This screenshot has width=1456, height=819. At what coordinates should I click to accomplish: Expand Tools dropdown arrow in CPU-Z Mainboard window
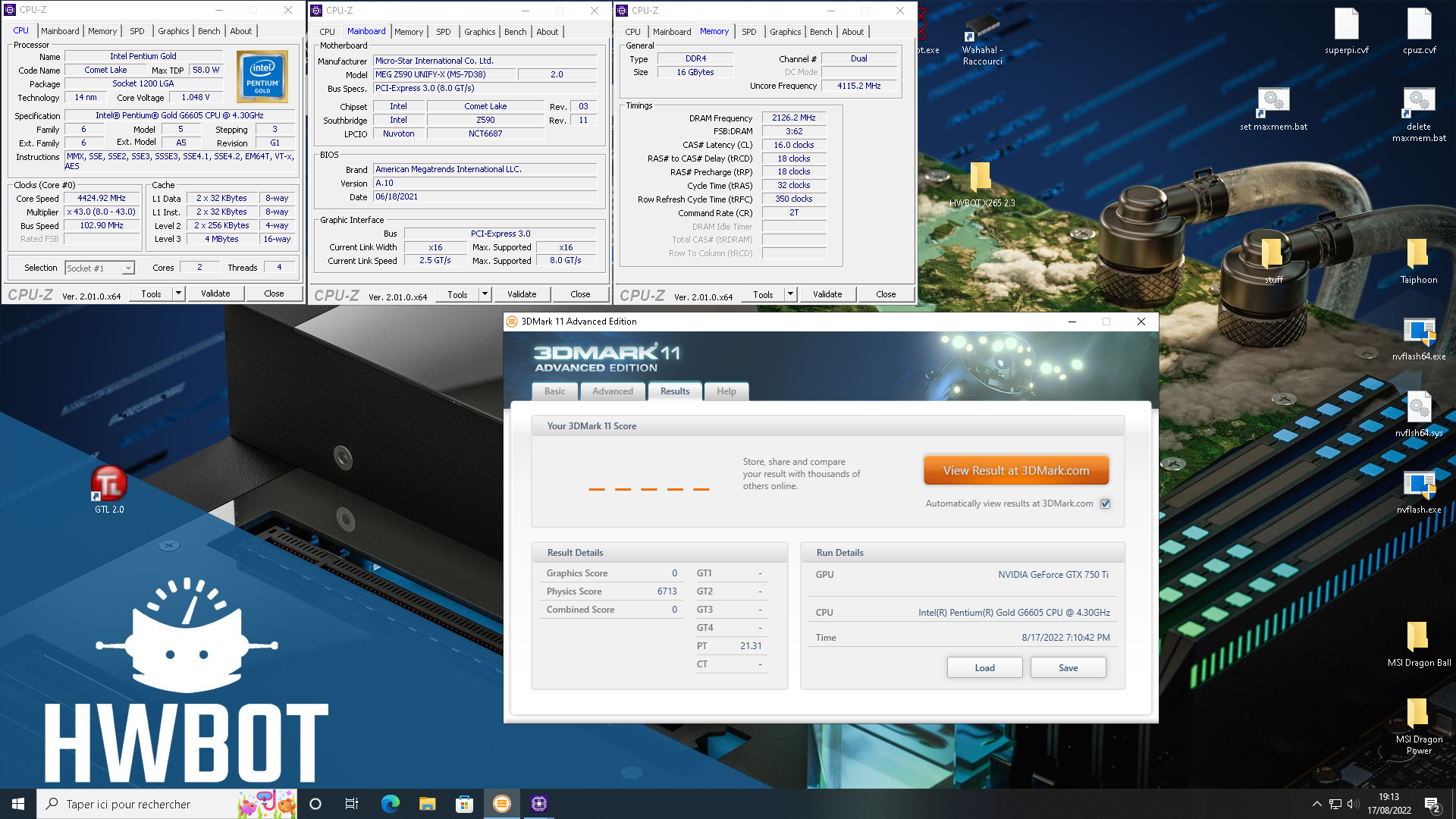coord(485,294)
